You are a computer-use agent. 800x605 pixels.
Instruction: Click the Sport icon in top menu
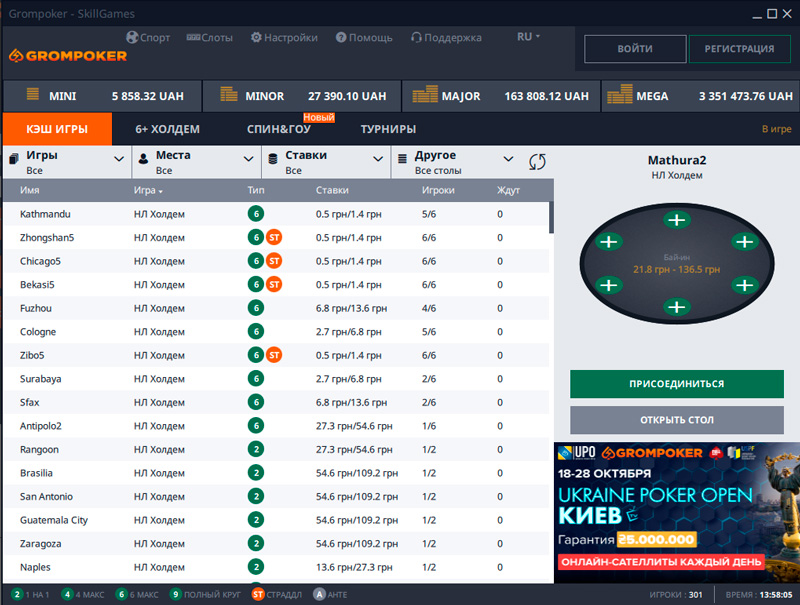click(132, 37)
